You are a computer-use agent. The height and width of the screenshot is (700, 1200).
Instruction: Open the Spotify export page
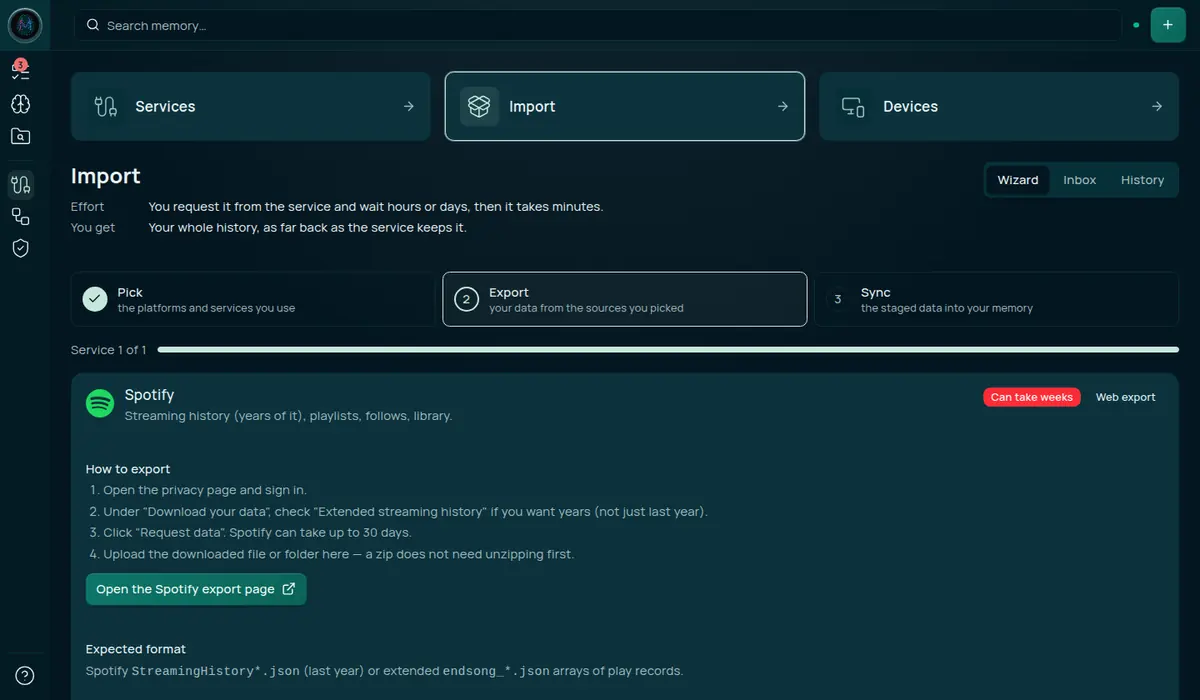(196, 589)
